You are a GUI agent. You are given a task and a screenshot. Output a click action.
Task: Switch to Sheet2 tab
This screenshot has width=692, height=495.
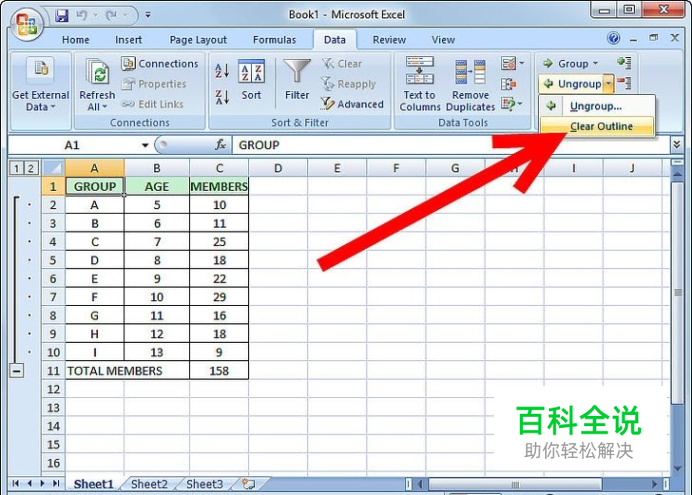(149, 484)
